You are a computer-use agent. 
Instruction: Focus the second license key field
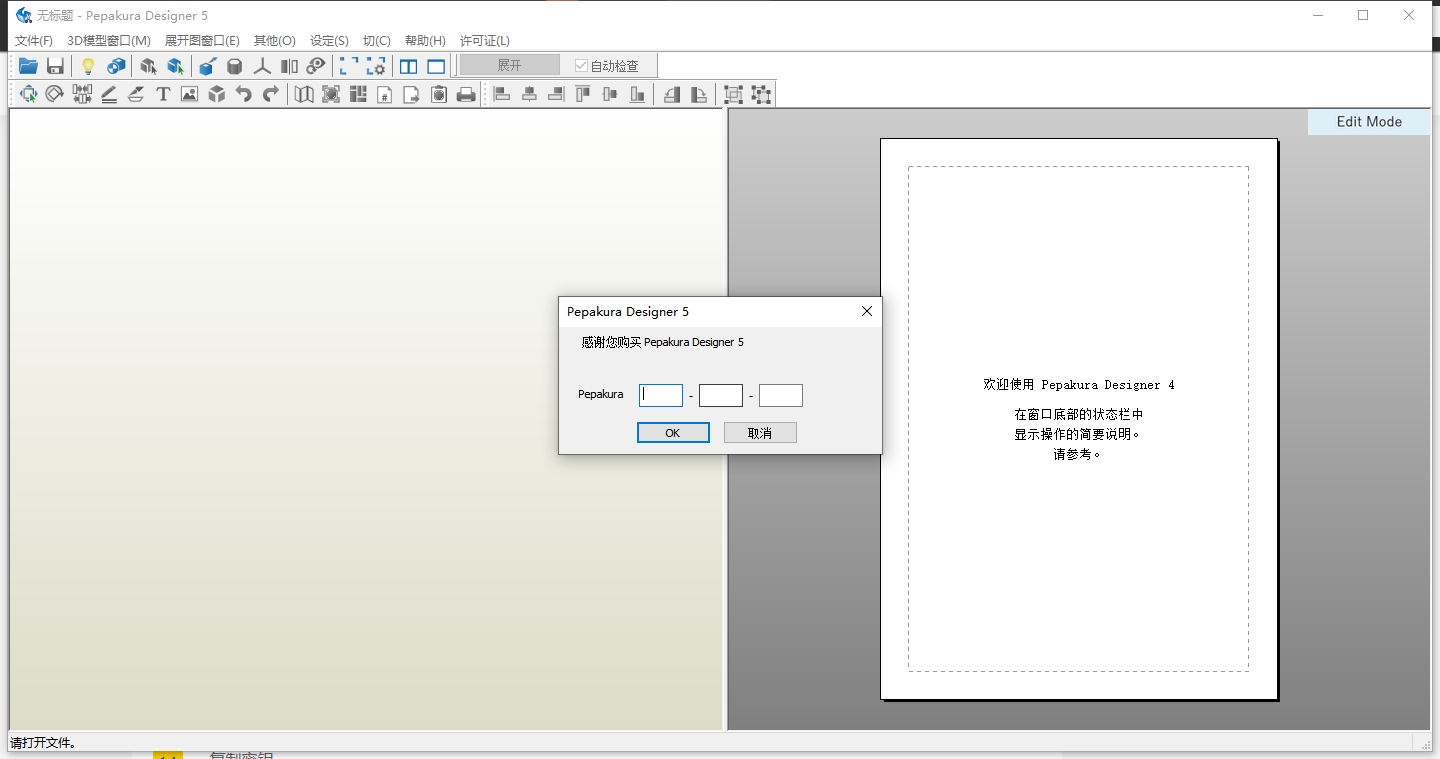pos(721,395)
